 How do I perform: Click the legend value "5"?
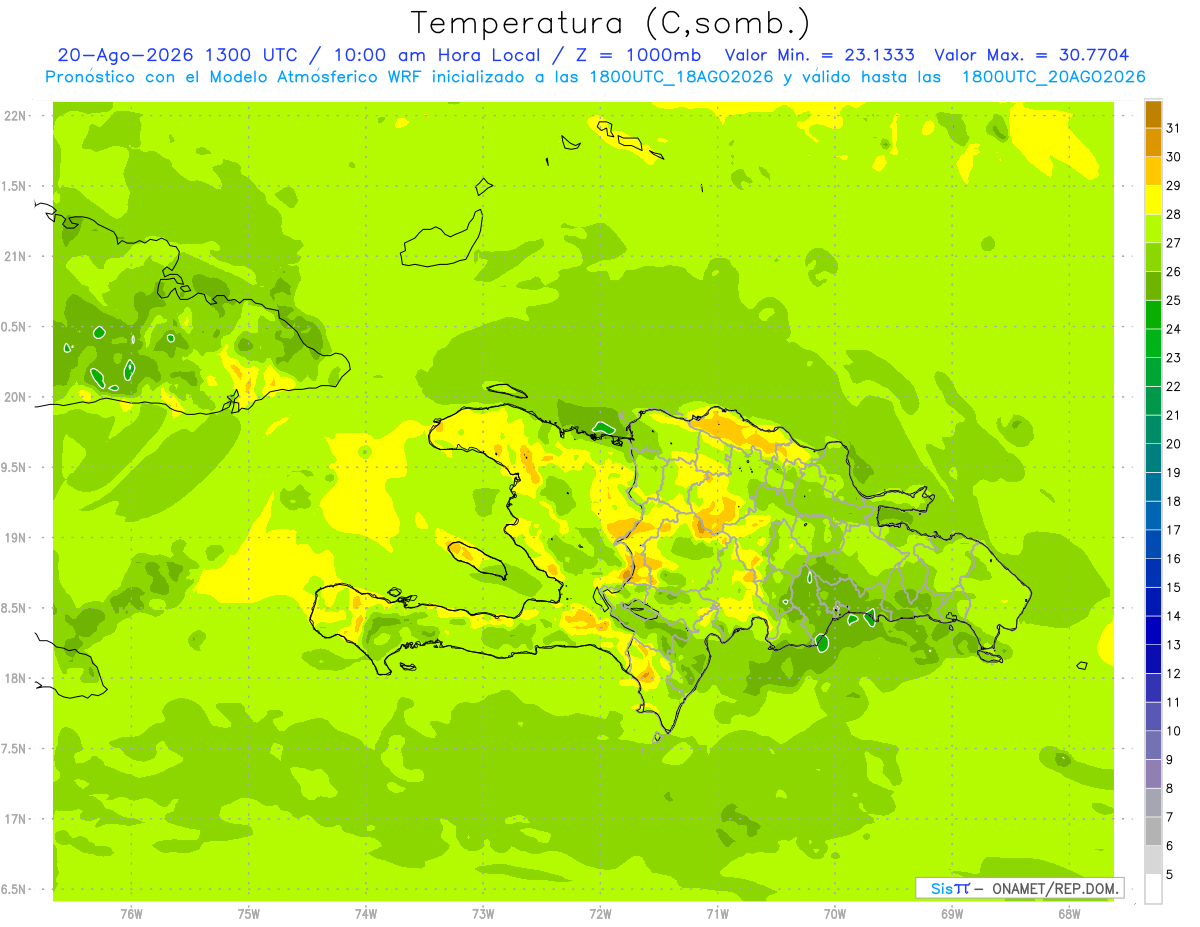pos(1170,875)
